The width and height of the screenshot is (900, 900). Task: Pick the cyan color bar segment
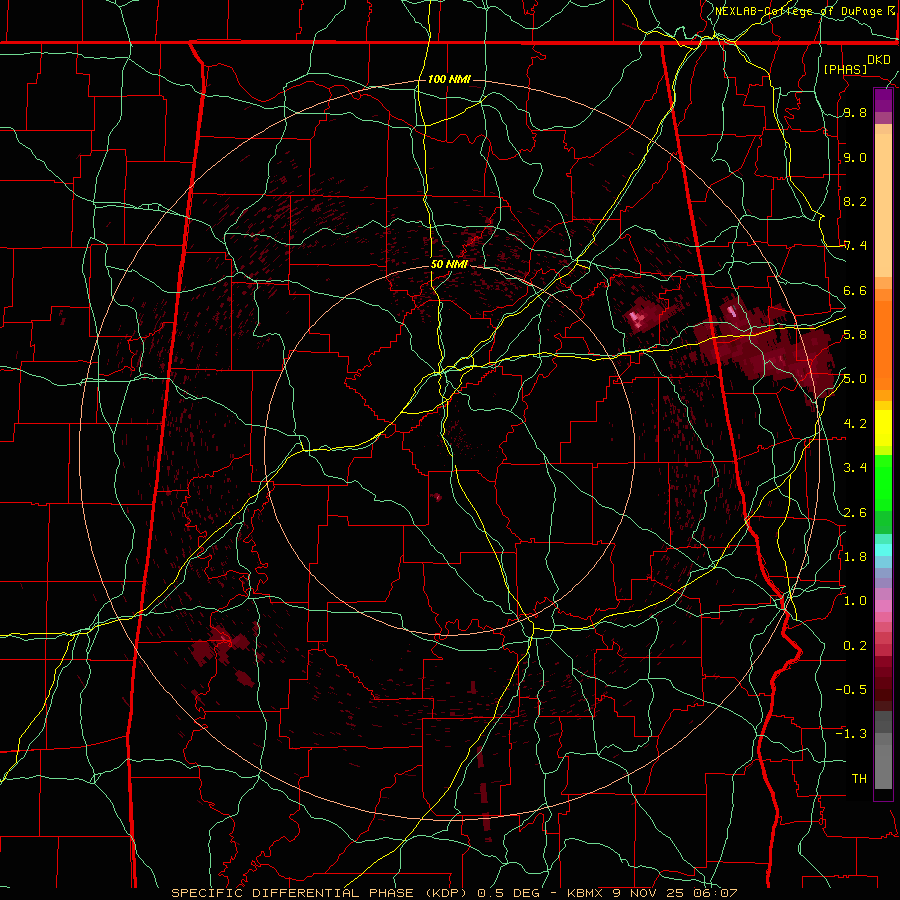point(883,550)
